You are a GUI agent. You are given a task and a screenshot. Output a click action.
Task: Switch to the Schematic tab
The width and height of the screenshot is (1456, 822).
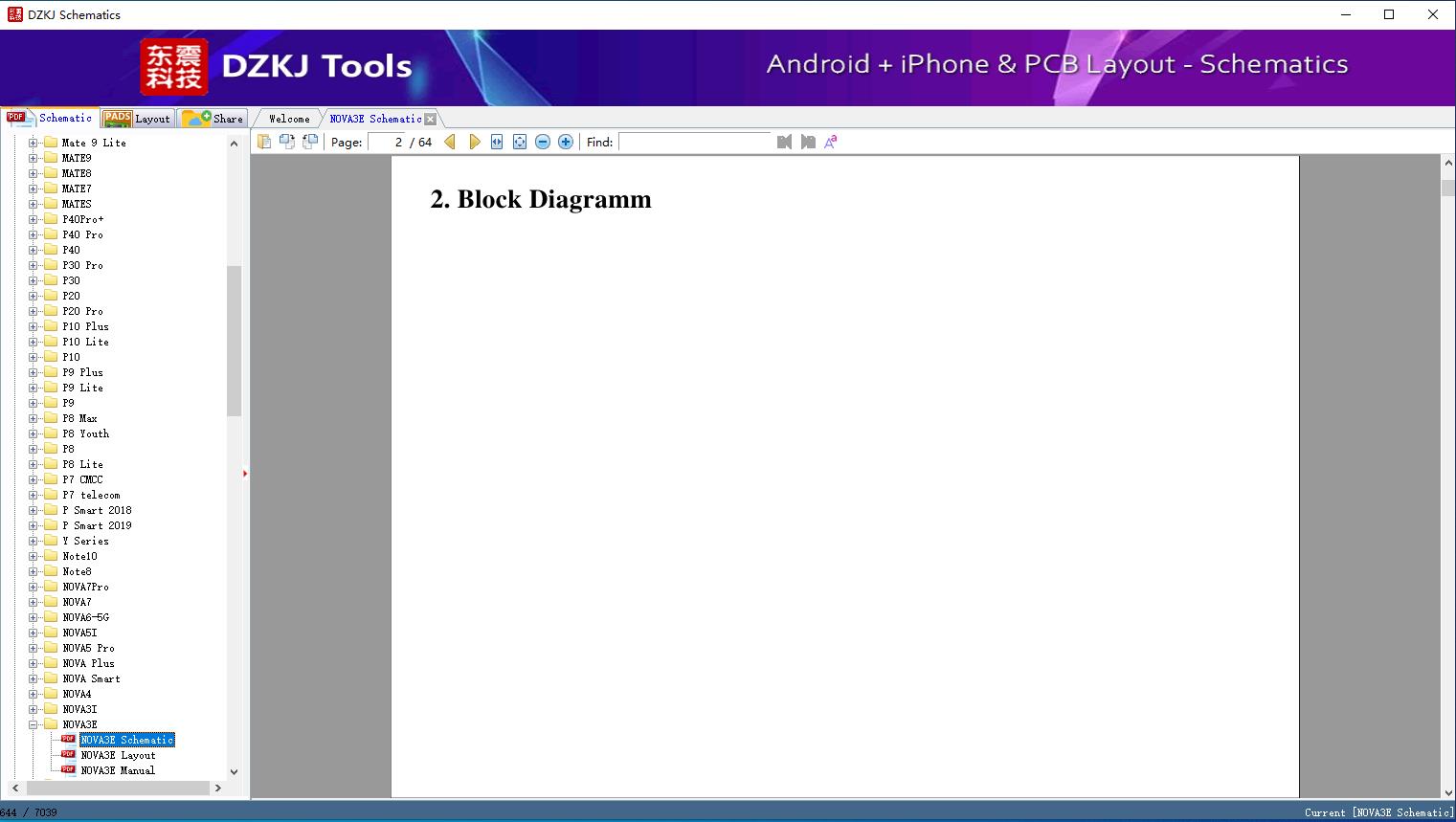click(50, 118)
